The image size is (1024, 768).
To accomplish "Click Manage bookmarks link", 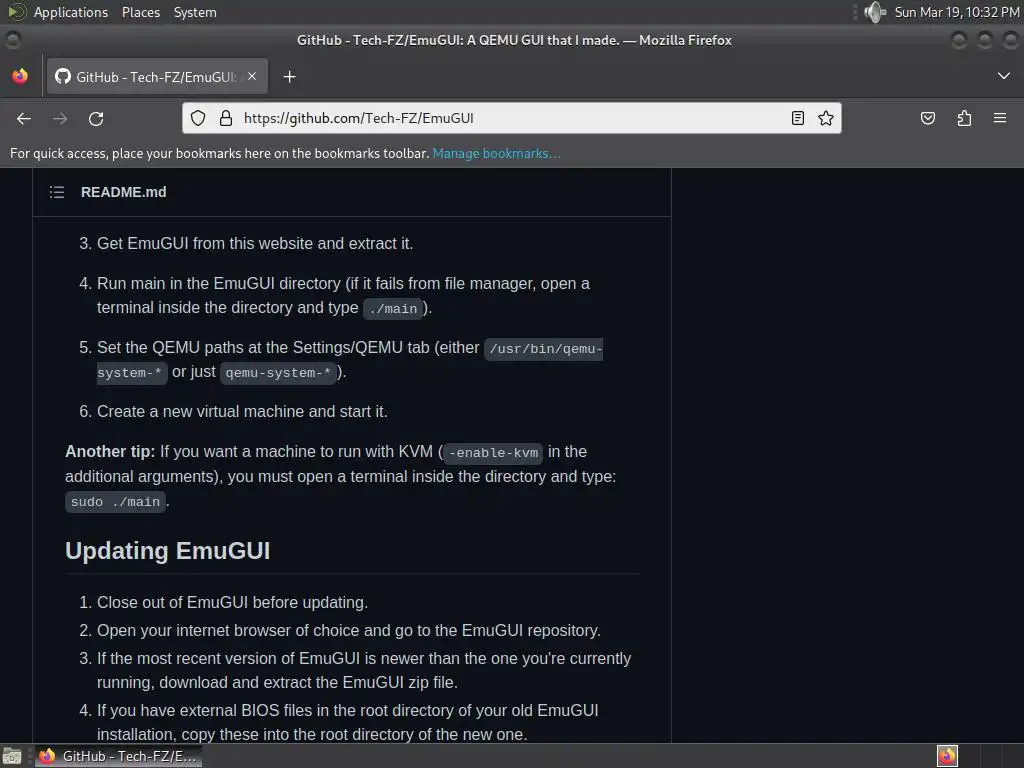I will [x=496, y=153].
